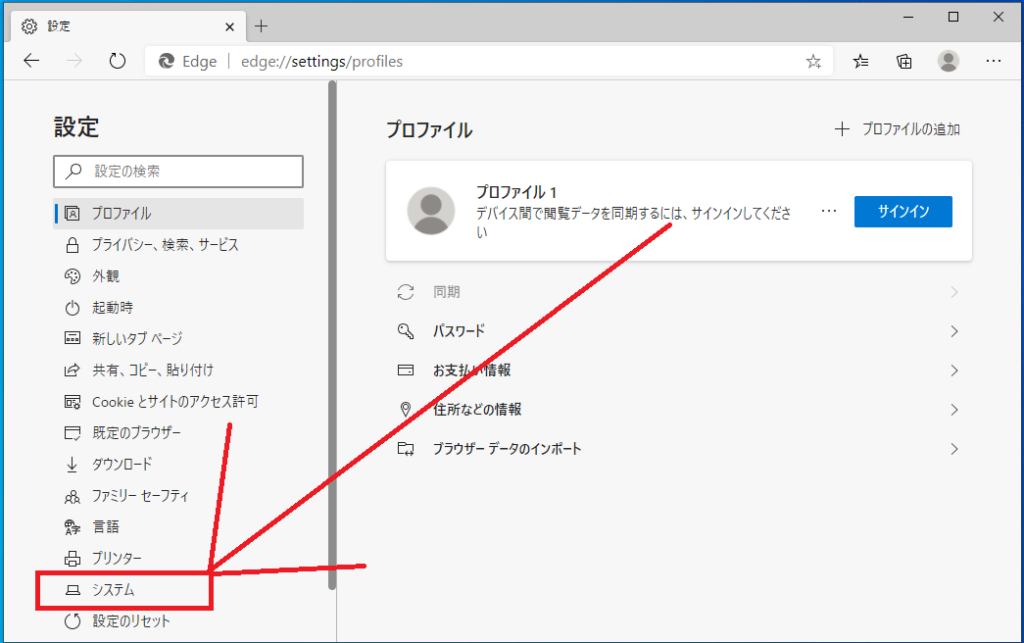This screenshot has height=643, width=1024.
Task: Open the Collections icon in toolbar
Action: 904,61
